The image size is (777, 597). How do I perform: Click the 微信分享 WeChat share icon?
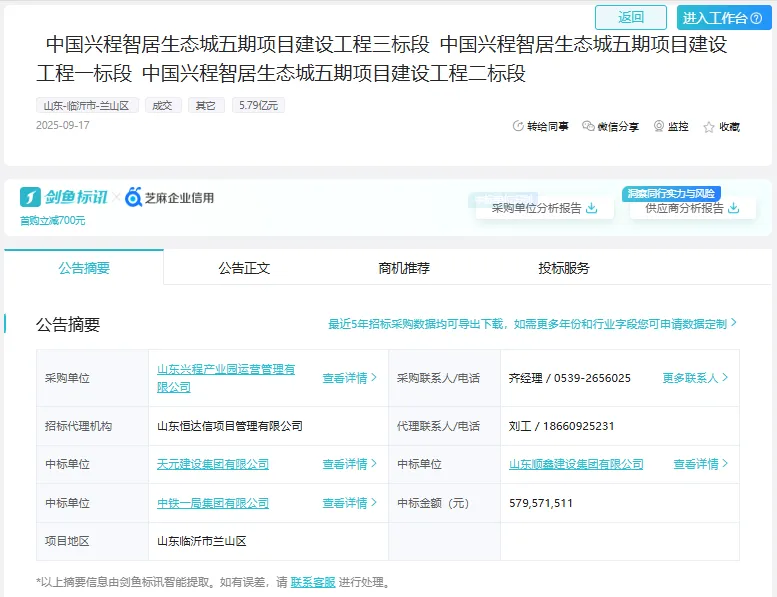[x=588, y=127]
